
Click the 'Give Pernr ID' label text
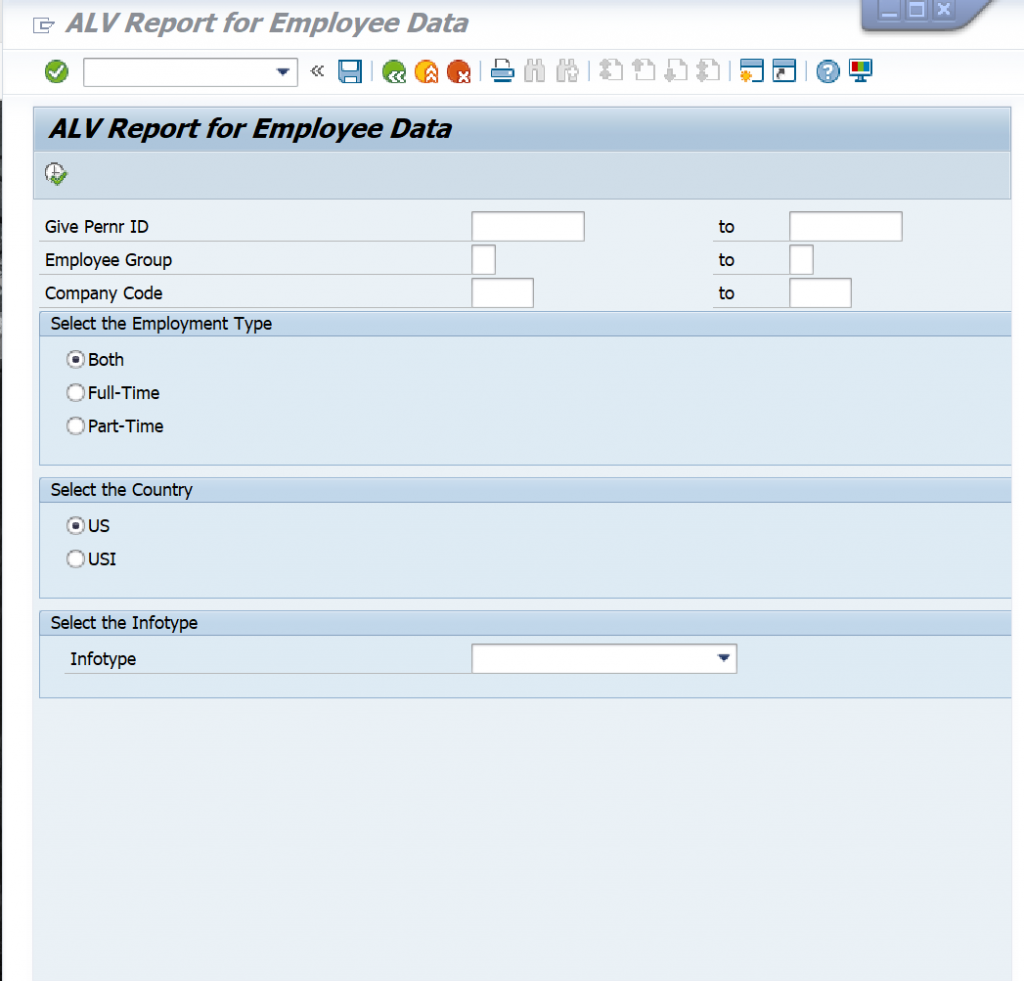tap(97, 227)
